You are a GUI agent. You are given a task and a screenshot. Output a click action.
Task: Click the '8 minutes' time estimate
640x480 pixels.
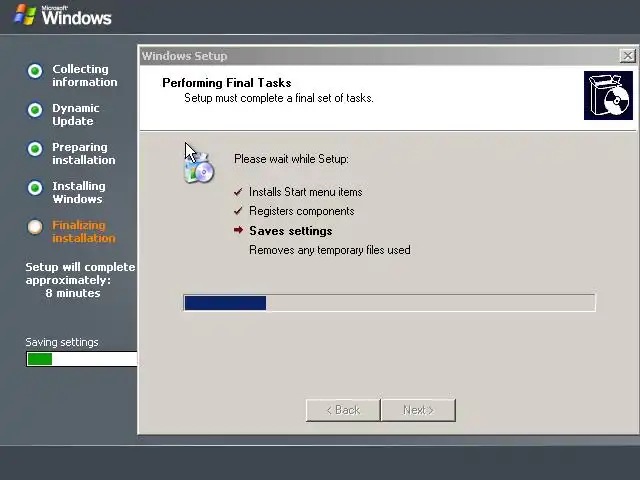coord(73,293)
